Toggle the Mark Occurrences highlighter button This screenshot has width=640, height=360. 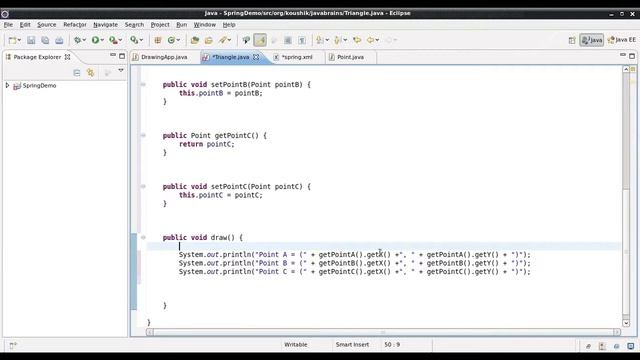[260, 40]
